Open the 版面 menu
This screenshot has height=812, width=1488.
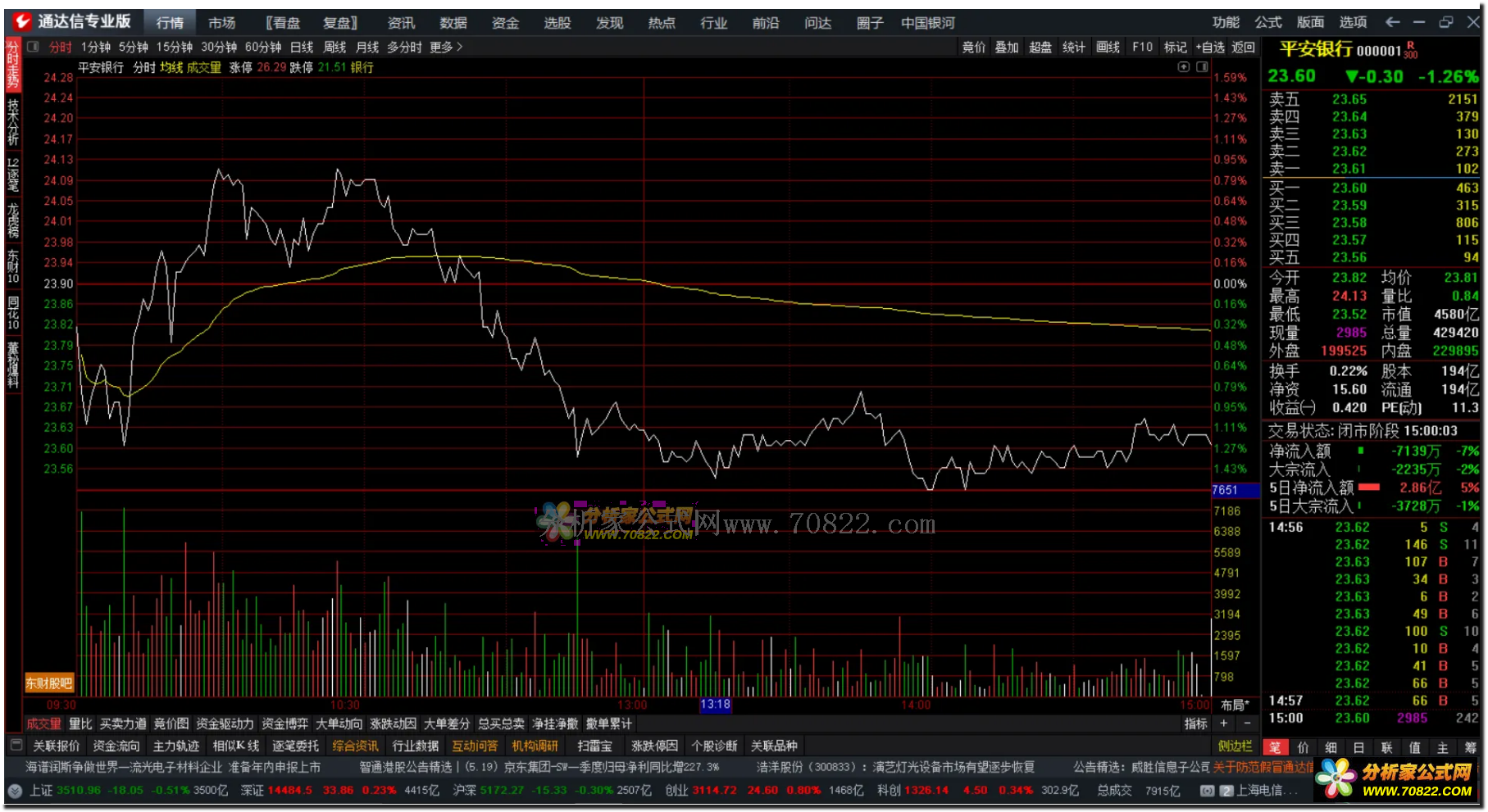[1310, 22]
